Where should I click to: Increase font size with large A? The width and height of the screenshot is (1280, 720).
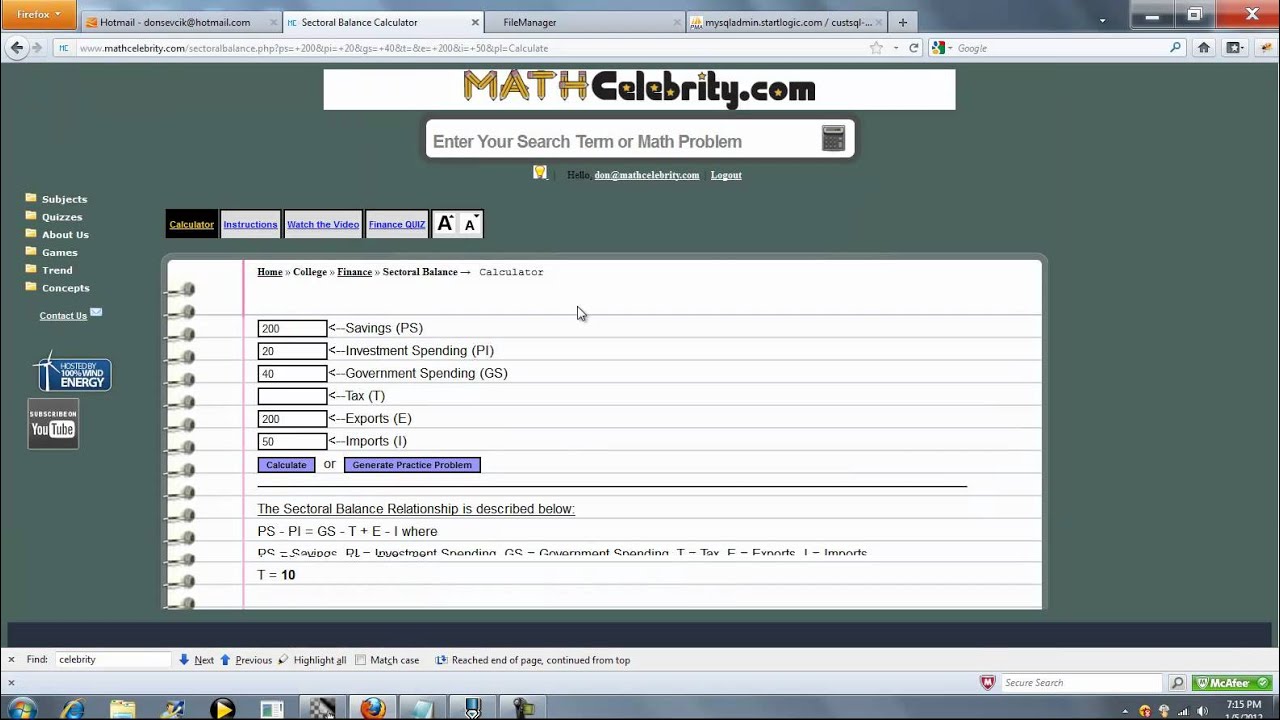tap(445, 224)
